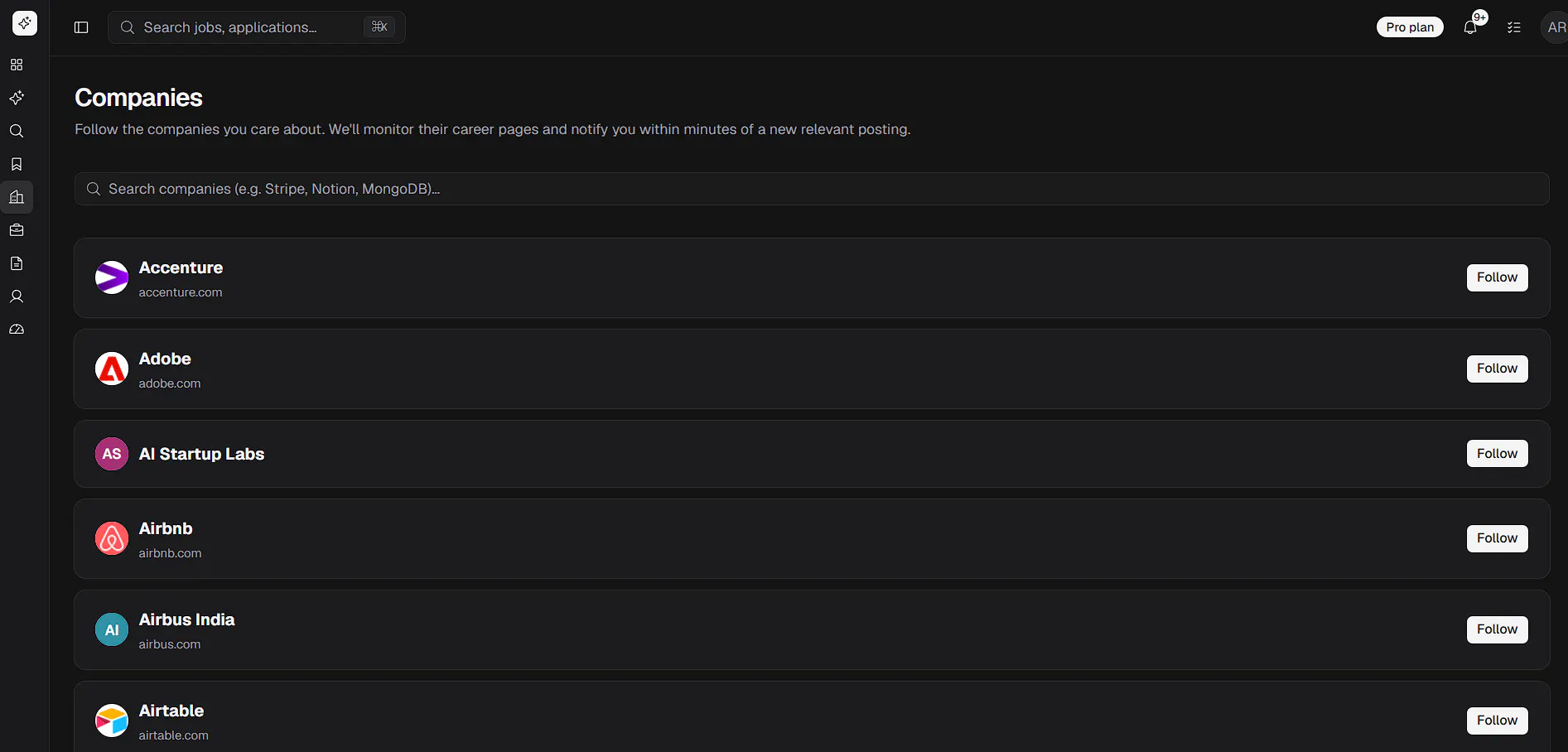The height and width of the screenshot is (752, 1568).
Task: Follow Adobe
Action: click(1497, 369)
